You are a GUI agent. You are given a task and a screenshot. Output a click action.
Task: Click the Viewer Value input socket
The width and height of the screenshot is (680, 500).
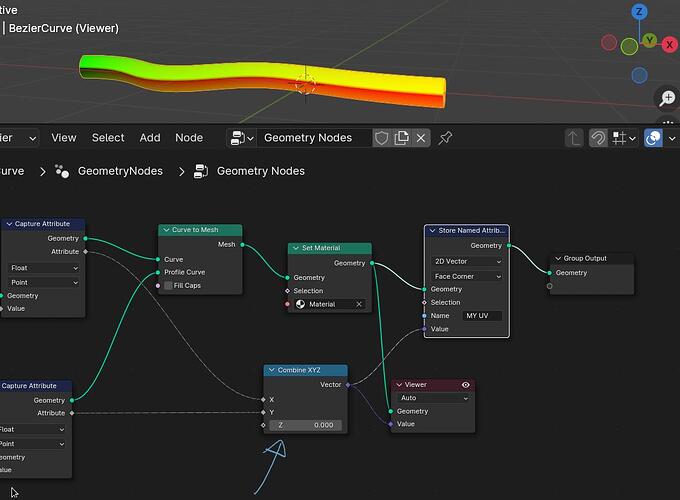(x=391, y=424)
